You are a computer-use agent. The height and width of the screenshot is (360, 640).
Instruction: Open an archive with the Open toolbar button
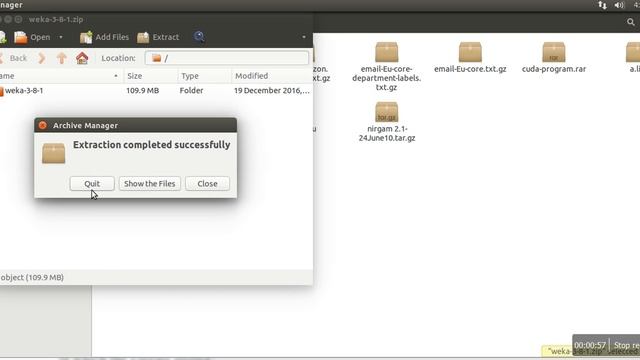pyautogui.click(x=32, y=37)
